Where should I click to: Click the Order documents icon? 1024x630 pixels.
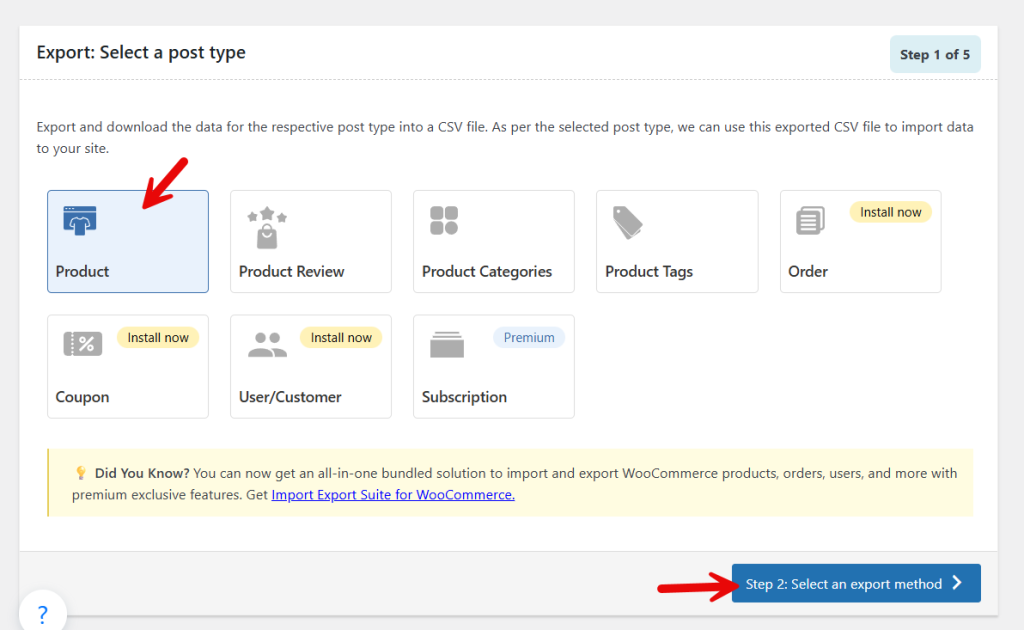[x=810, y=220]
